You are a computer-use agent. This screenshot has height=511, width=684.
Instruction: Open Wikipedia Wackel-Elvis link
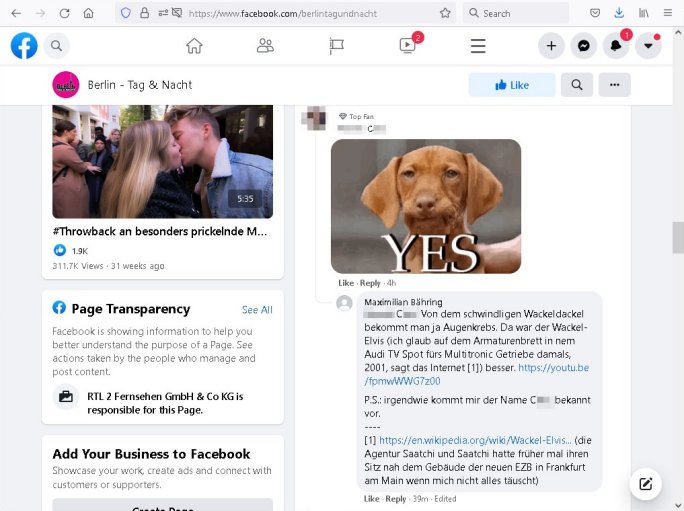tap(475, 440)
